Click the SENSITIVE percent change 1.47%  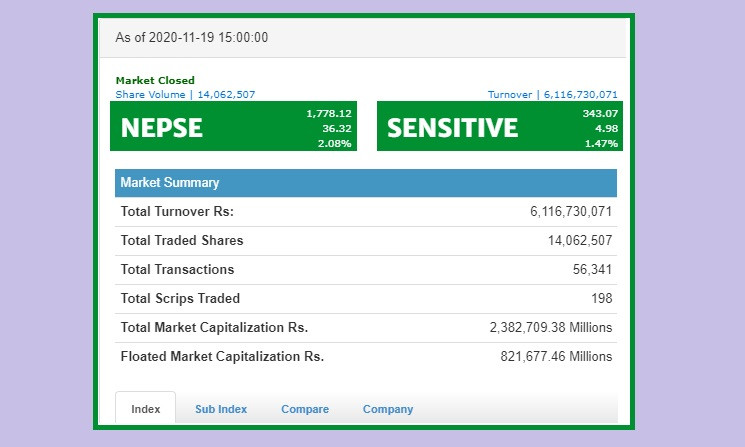(601, 143)
